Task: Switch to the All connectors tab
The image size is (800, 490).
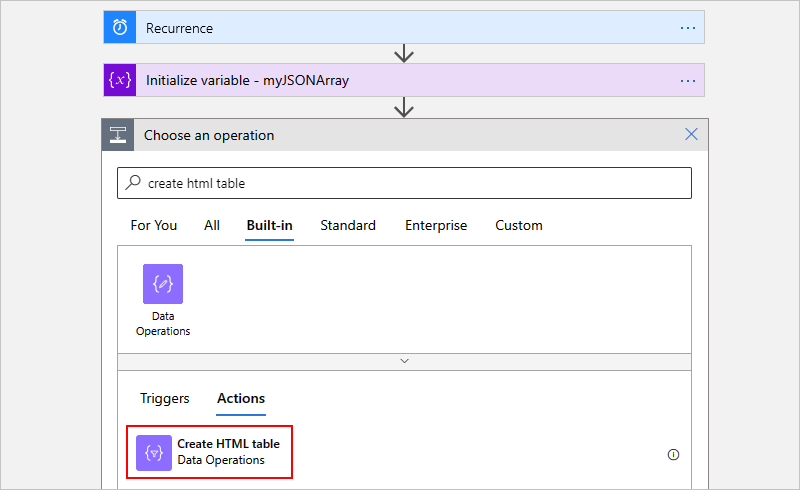Action: (212, 225)
